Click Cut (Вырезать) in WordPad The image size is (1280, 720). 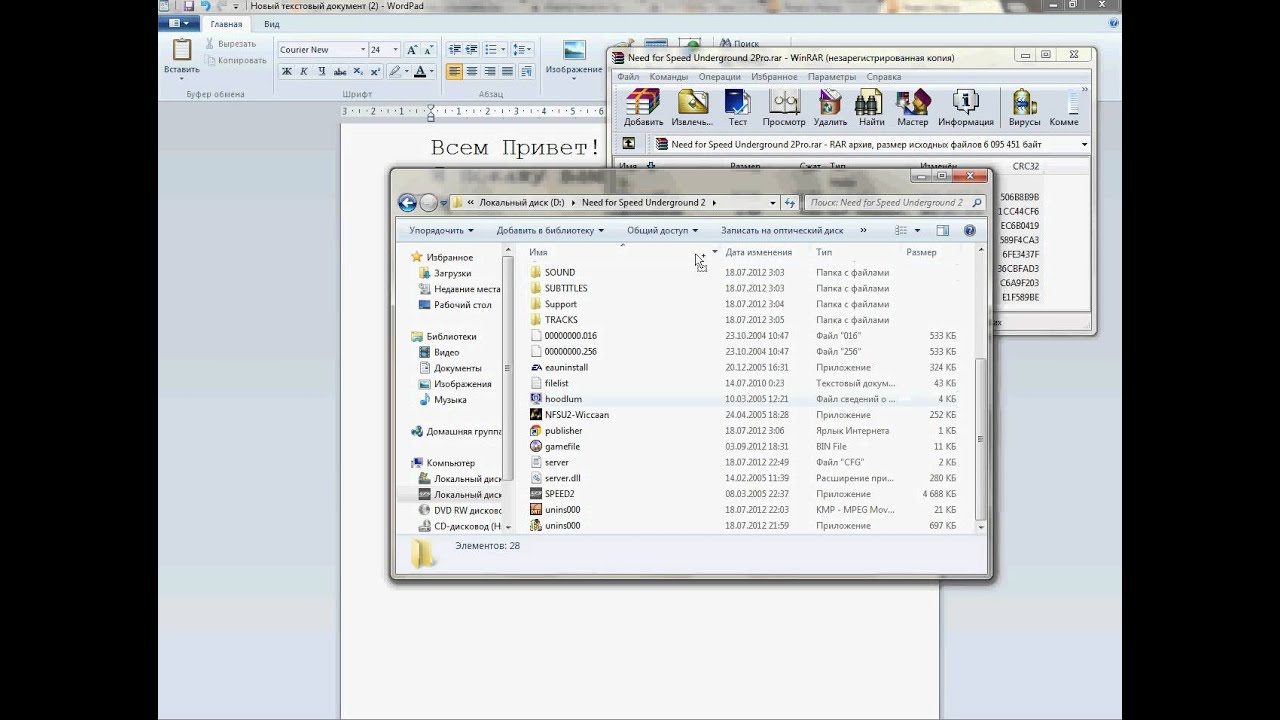pos(231,44)
